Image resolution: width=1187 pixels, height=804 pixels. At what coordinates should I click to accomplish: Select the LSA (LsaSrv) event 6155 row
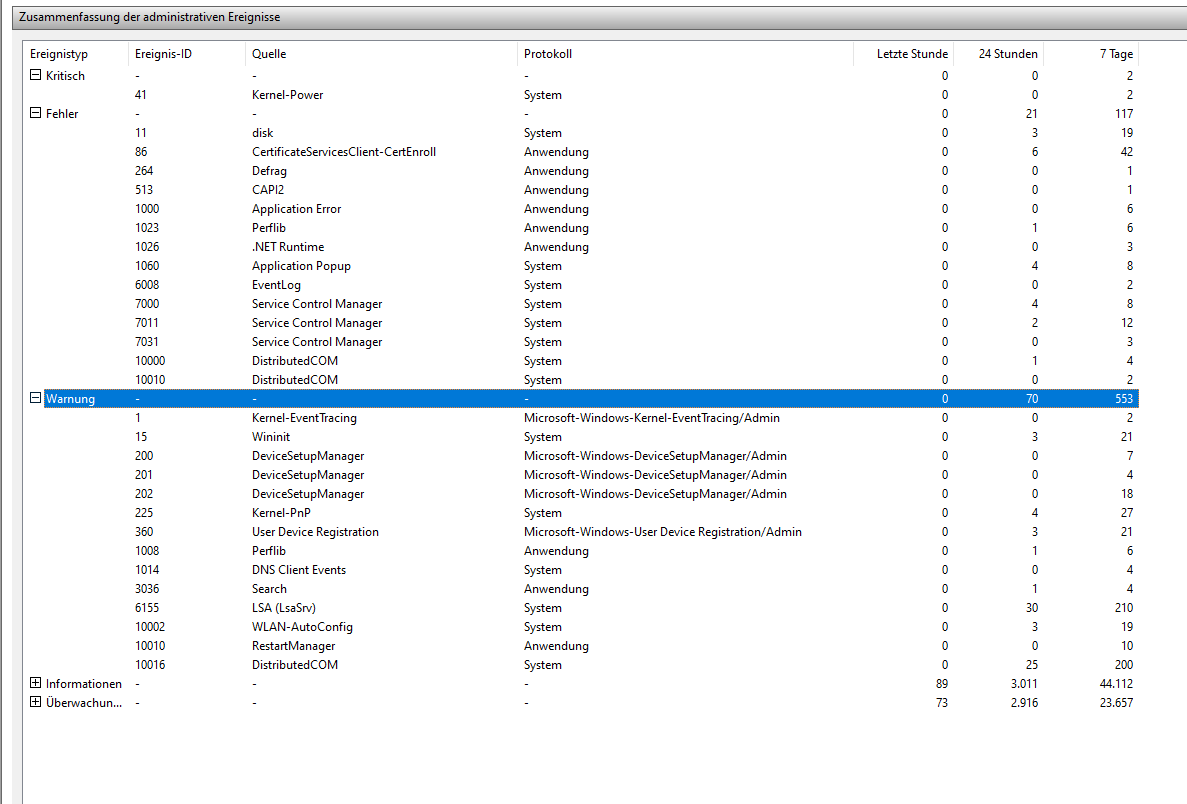click(581, 608)
